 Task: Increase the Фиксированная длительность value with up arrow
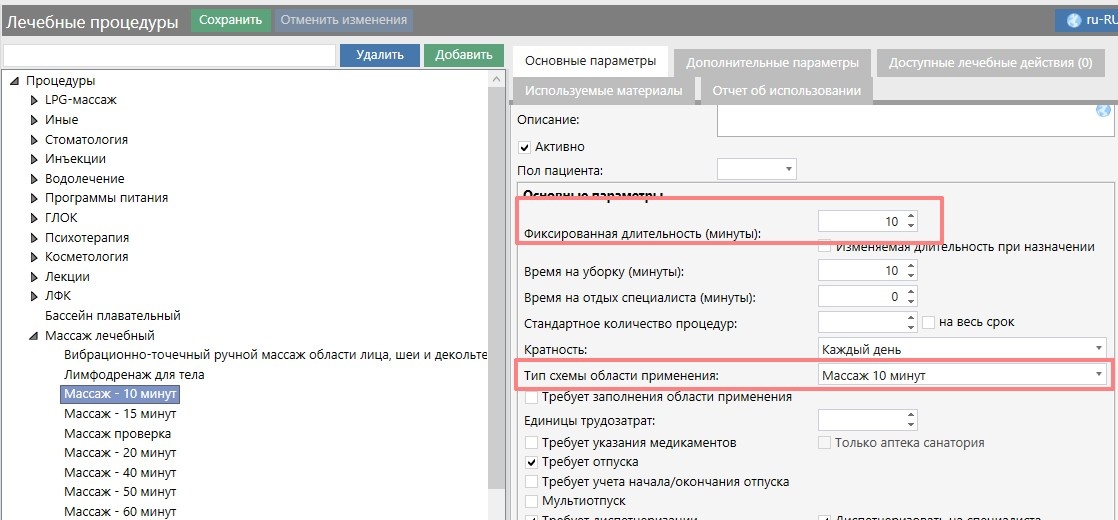pyautogui.click(x=910, y=216)
